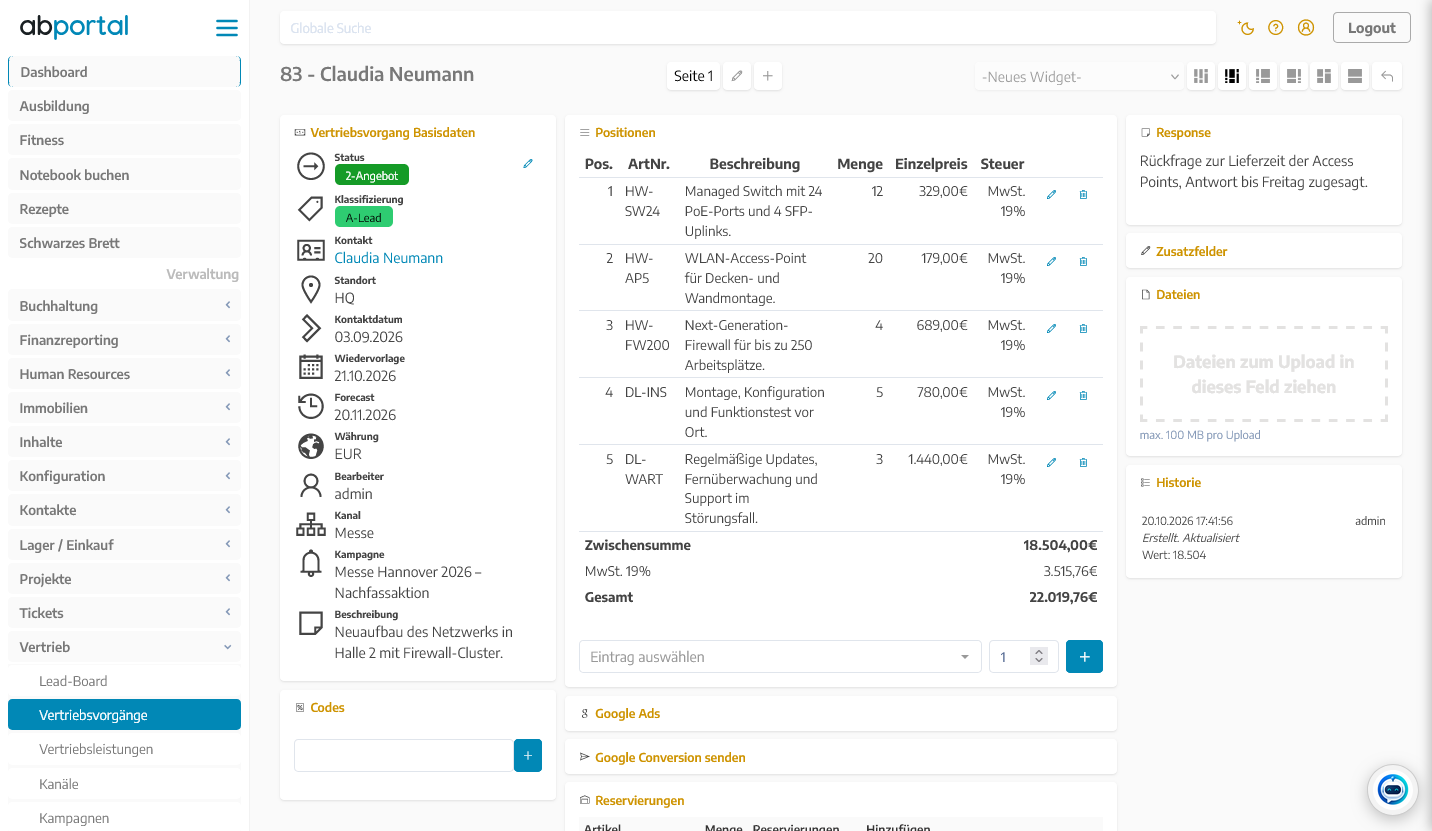Delete position HW-FW200 trash icon

pyautogui.click(x=1084, y=329)
